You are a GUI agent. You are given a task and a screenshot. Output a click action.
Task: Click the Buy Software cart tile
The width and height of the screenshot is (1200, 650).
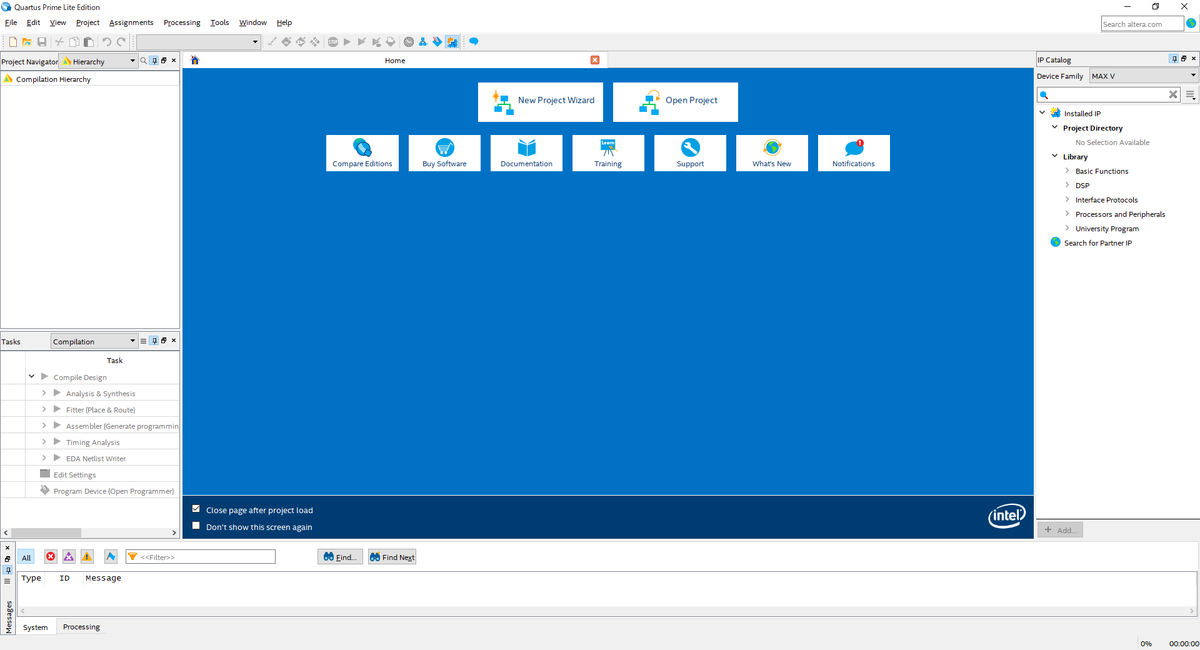click(x=444, y=153)
